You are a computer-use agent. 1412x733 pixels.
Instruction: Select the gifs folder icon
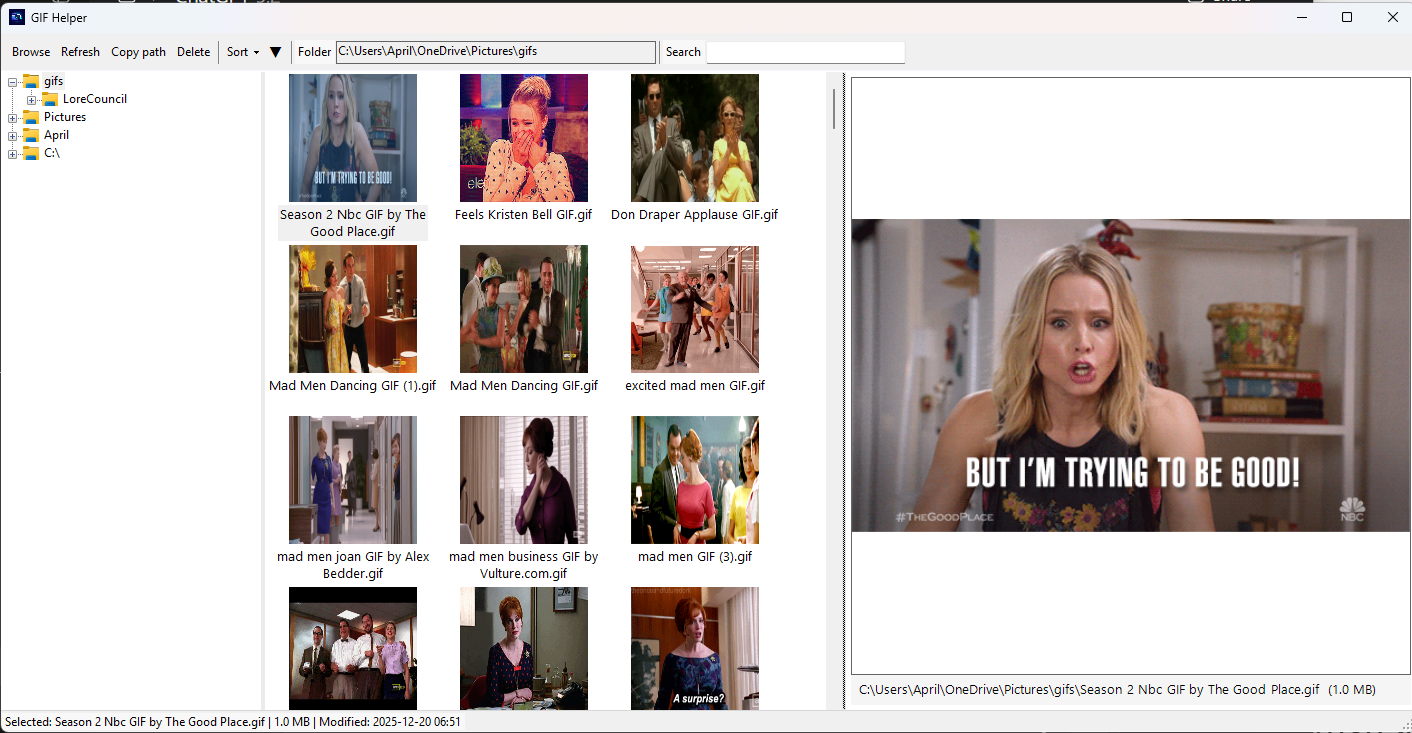(x=31, y=81)
